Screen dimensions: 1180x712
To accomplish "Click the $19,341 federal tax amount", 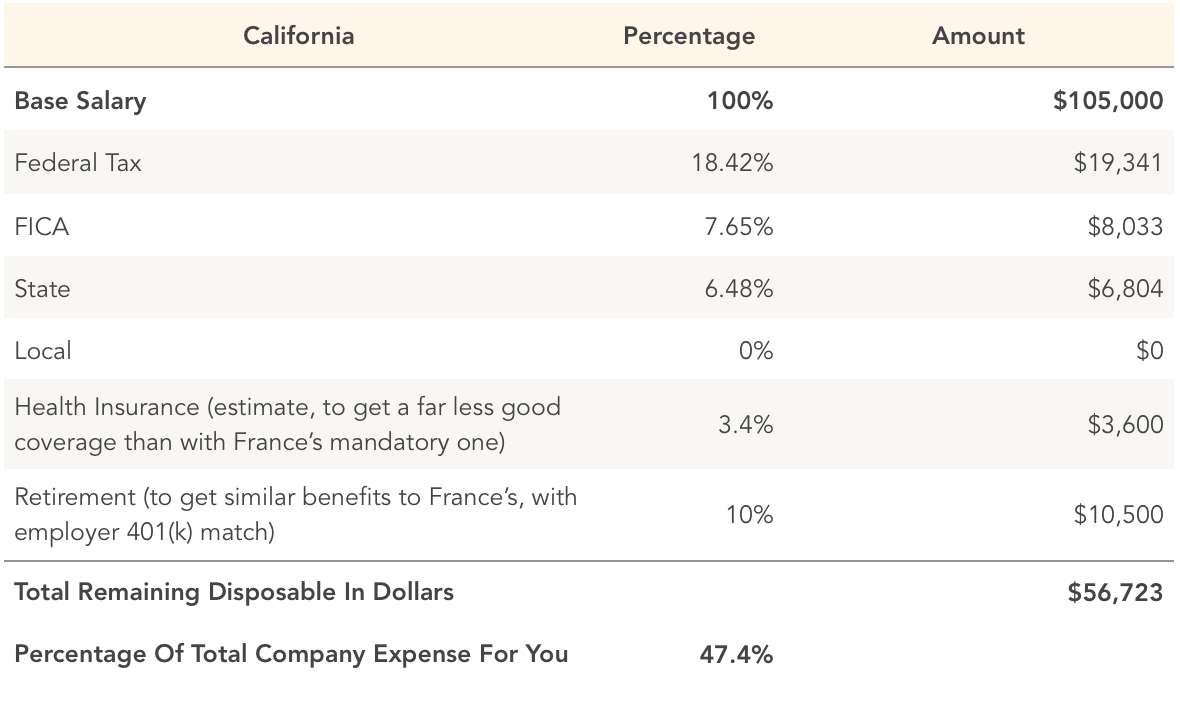I will [1118, 163].
